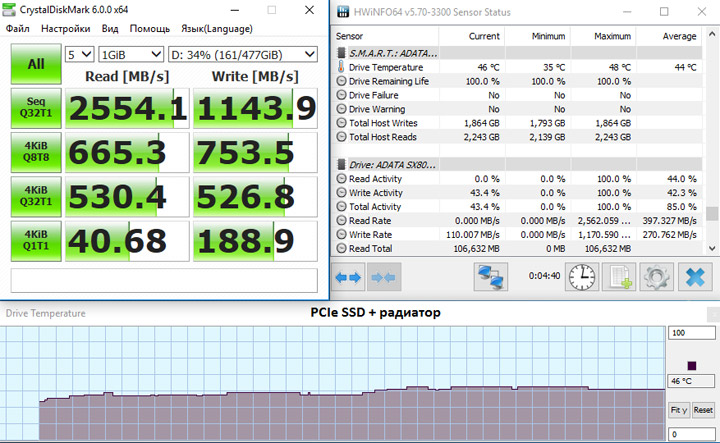720x443 pixels.
Task: Run the 4KiB Q32T1 test
Action: (x=36, y=196)
